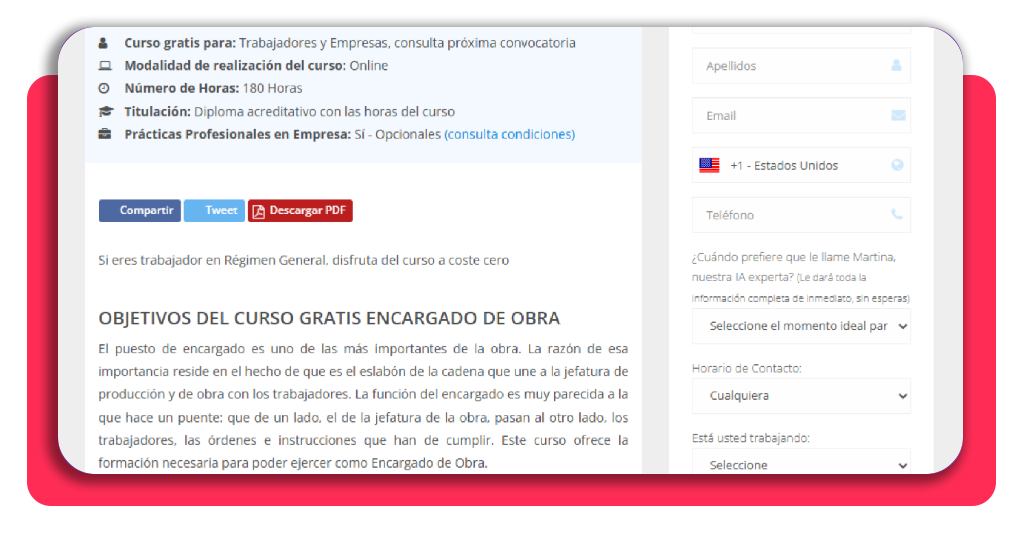Viewport: 1024px width, 536px height.
Task: Click the '180 Horas' value text
Action: pos(272,88)
